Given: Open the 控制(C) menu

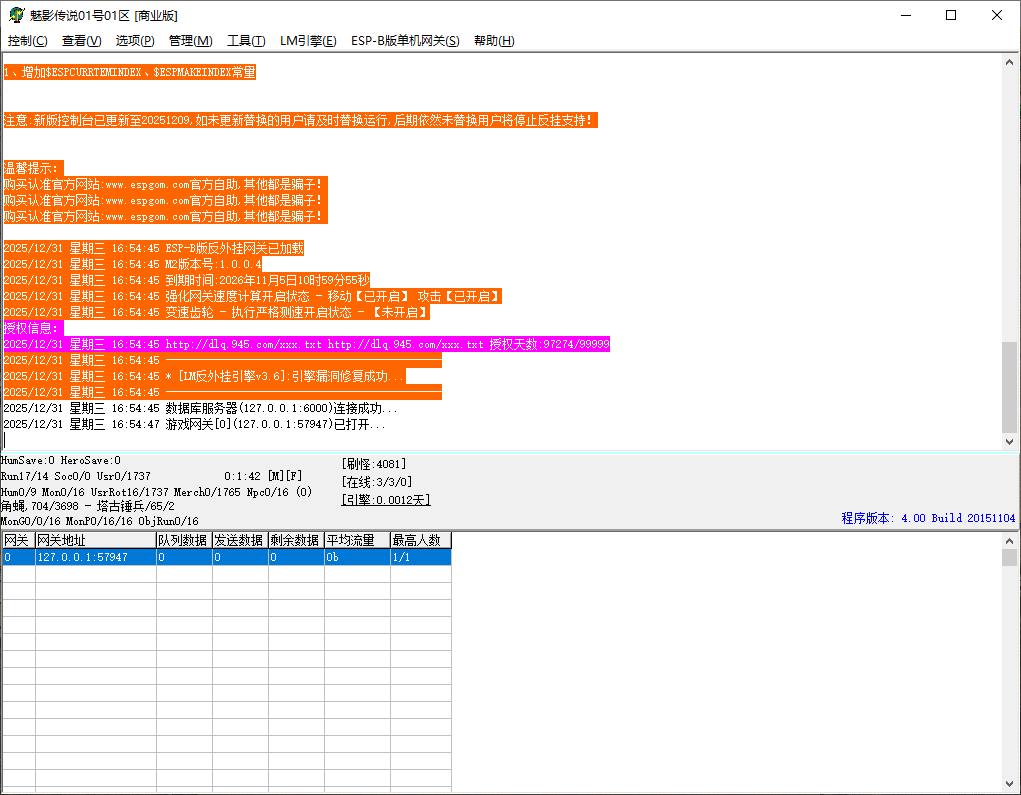Looking at the screenshot, I should pyautogui.click(x=27, y=41).
